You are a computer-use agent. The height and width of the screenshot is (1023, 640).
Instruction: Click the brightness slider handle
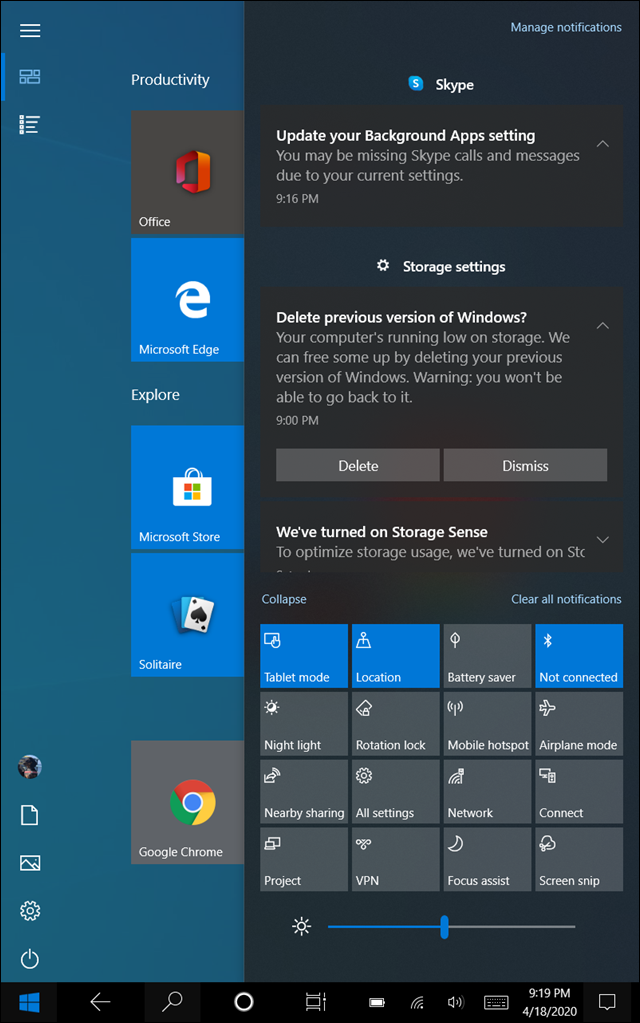(x=444, y=926)
